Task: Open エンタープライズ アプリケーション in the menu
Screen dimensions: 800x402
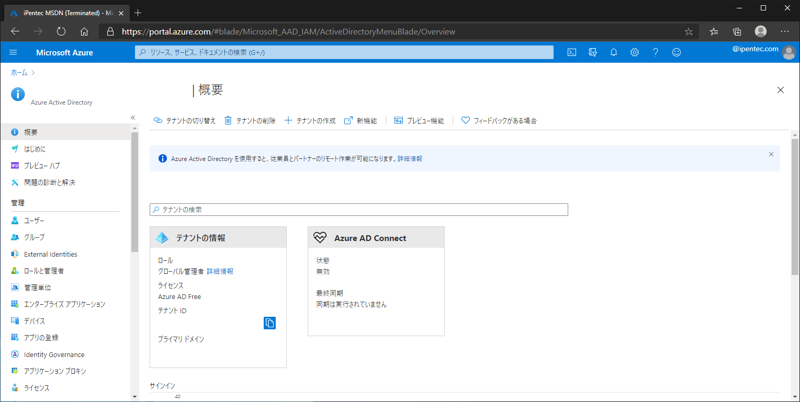Action: coord(65,304)
